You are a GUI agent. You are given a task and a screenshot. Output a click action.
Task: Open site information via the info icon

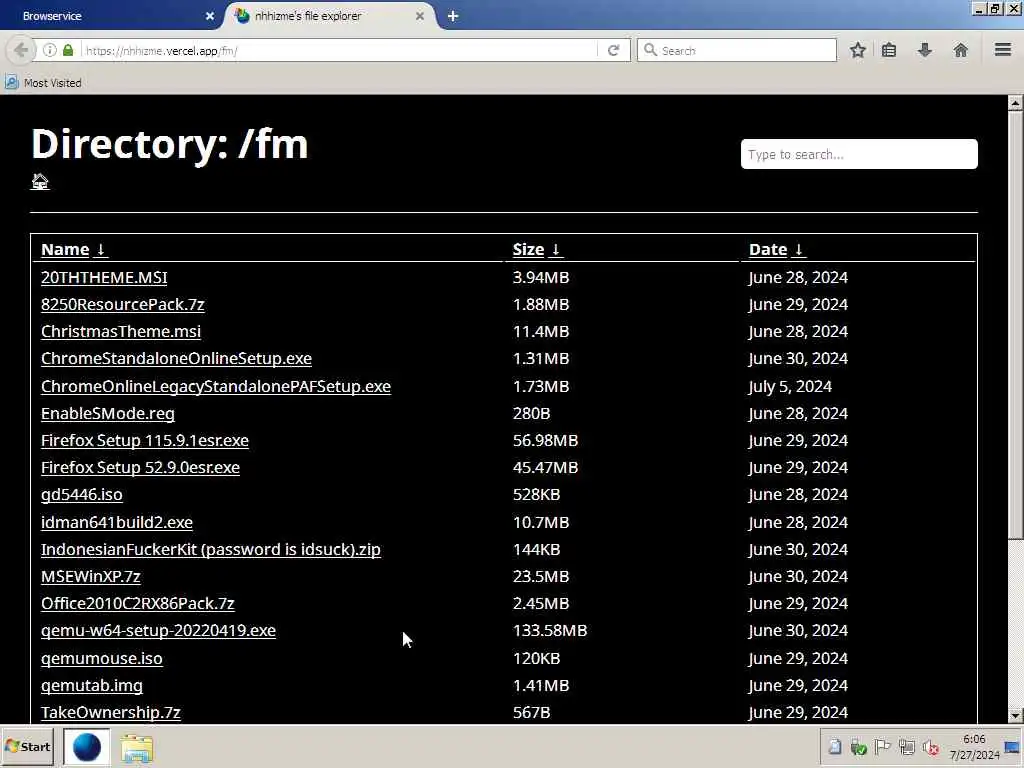[x=50, y=50]
